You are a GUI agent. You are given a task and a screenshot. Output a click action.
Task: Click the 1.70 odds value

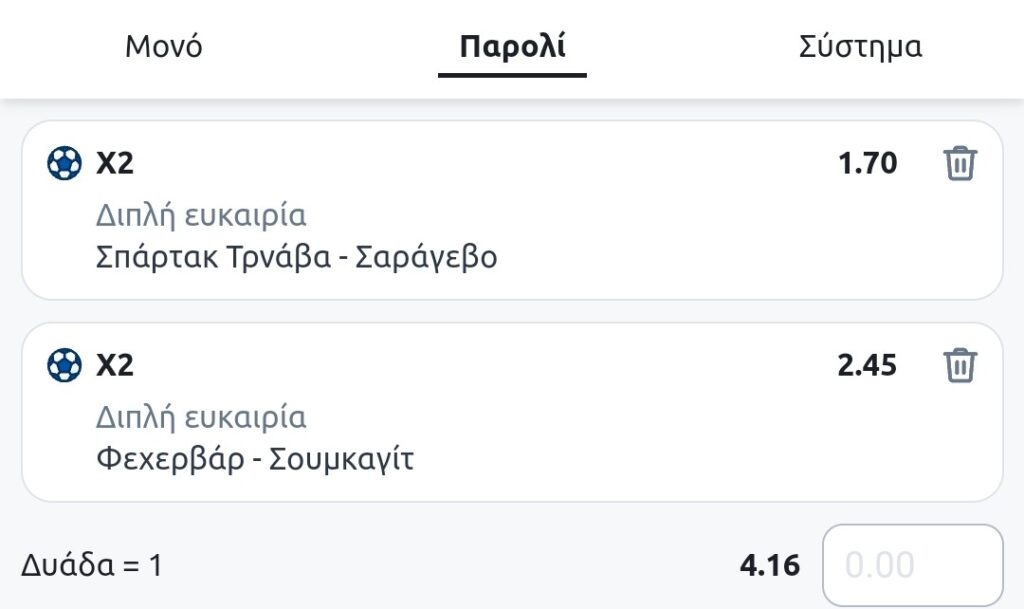[867, 163]
